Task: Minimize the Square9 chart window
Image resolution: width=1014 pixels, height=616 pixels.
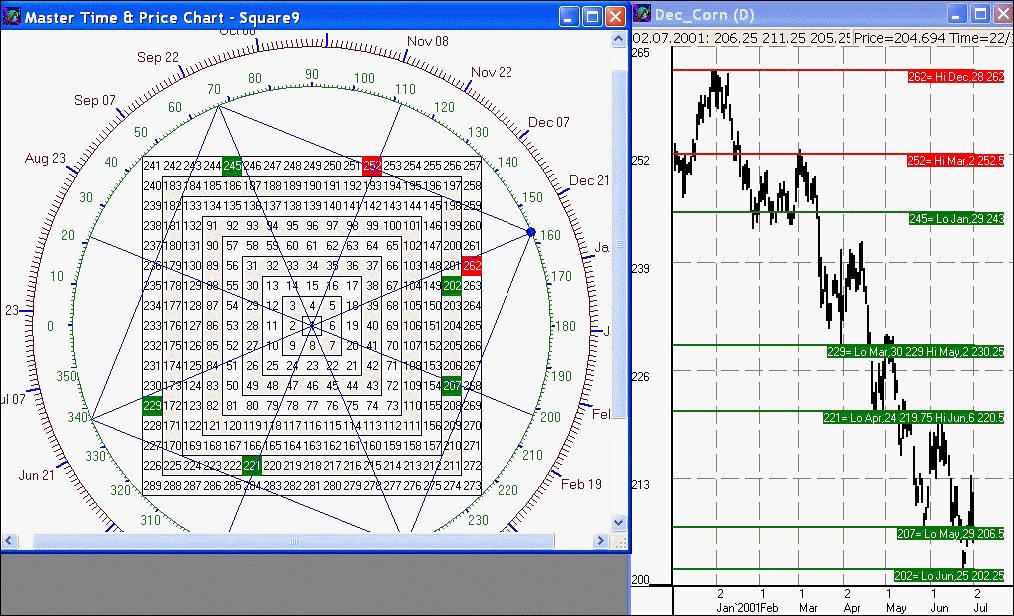Action: [569, 16]
